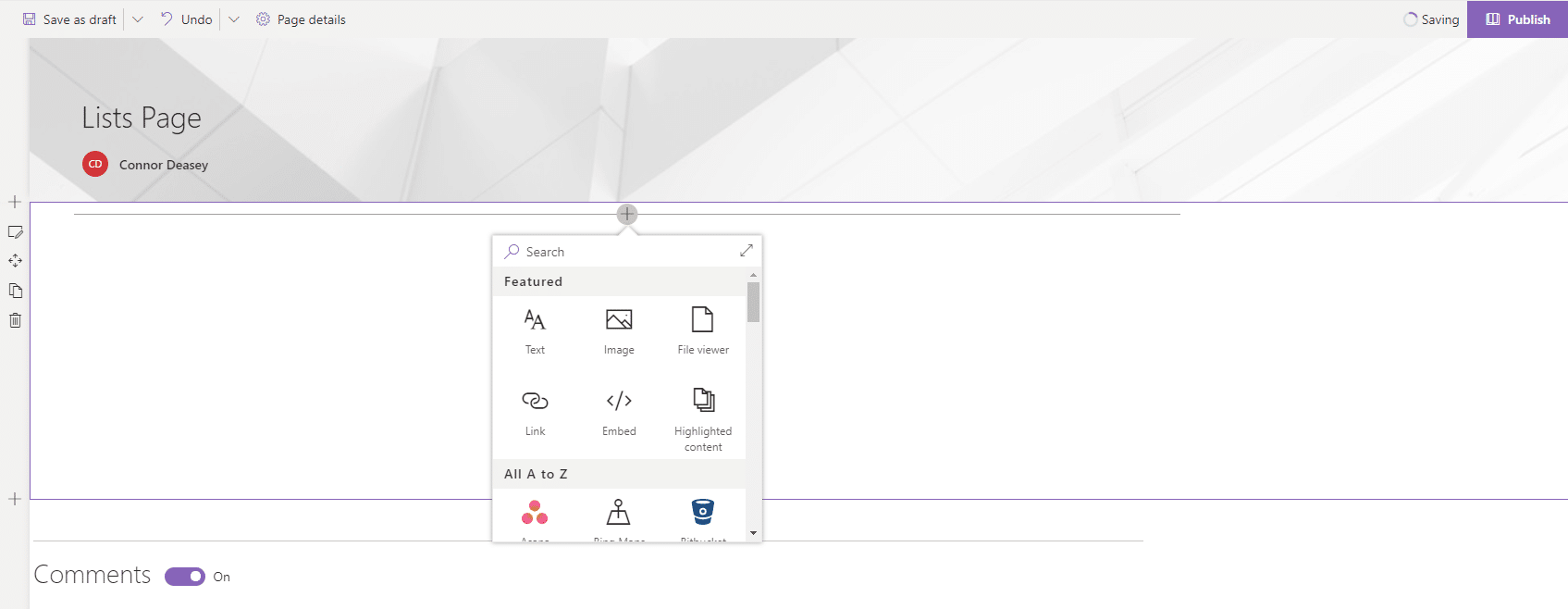Viewport: 1568px width, 609px height.
Task: Add an Embed web part
Action: point(619,413)
